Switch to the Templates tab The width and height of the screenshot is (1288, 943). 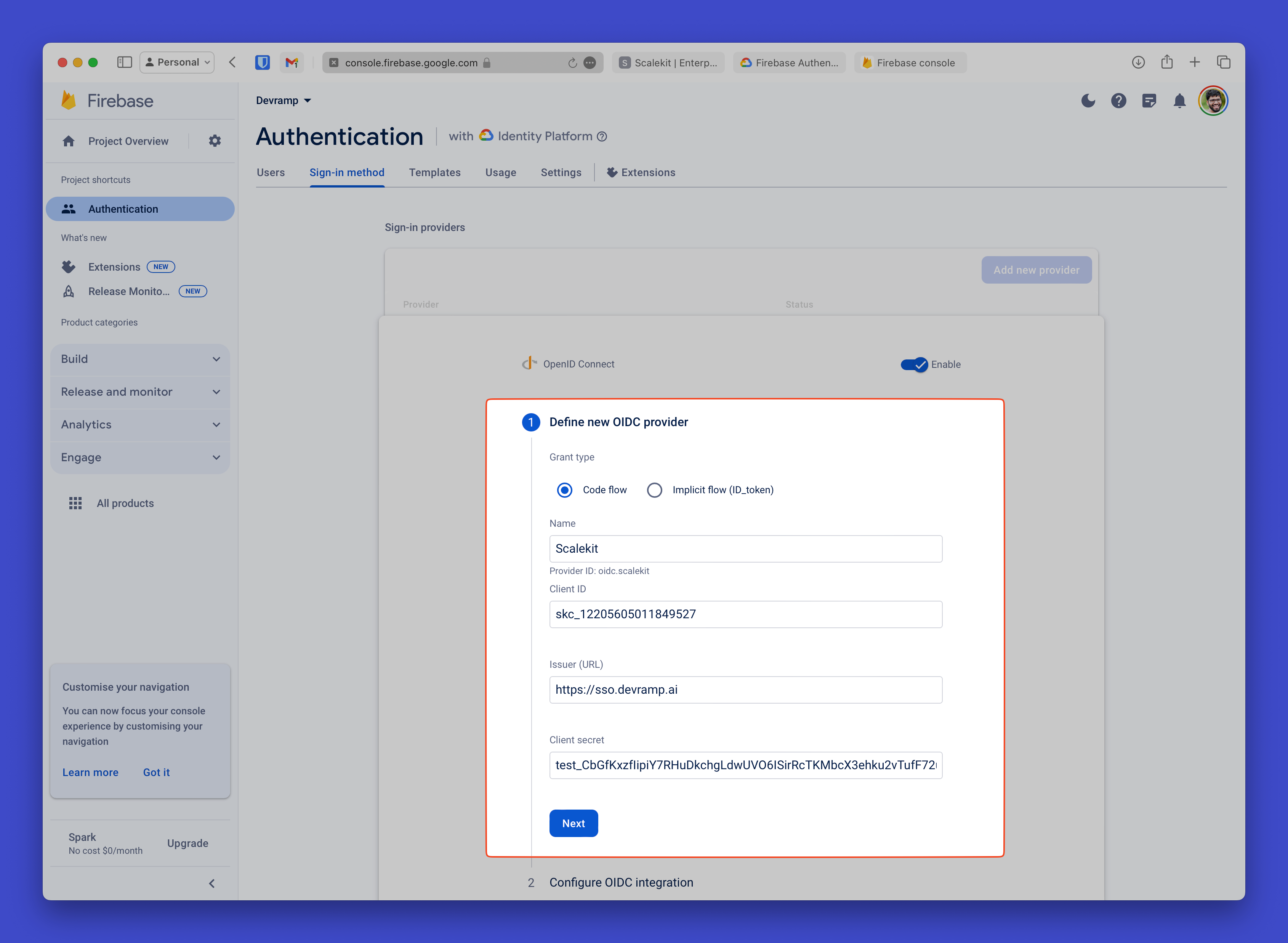[434, 172]
